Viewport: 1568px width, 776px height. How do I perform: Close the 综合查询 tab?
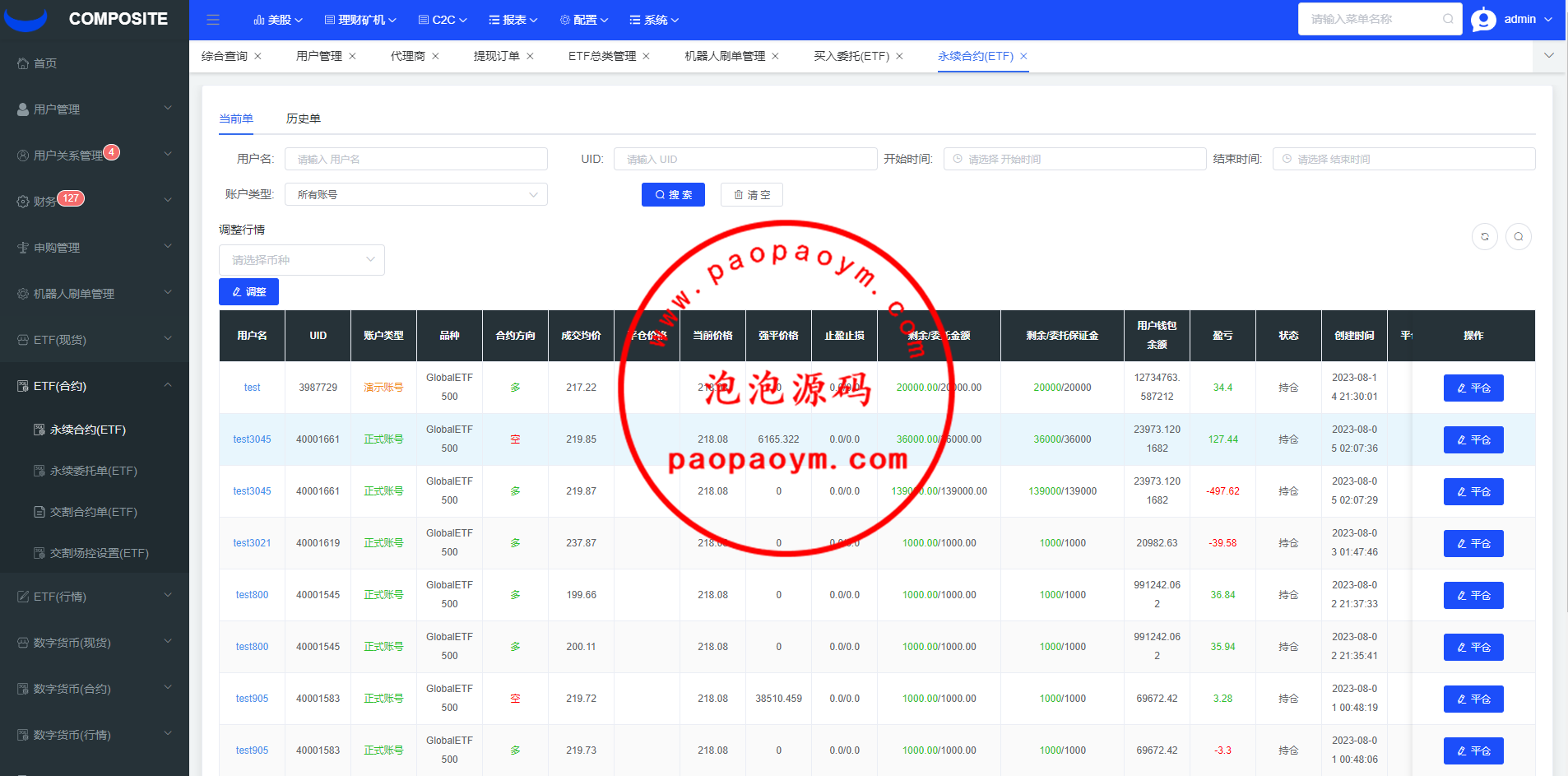tap(257, 56)
